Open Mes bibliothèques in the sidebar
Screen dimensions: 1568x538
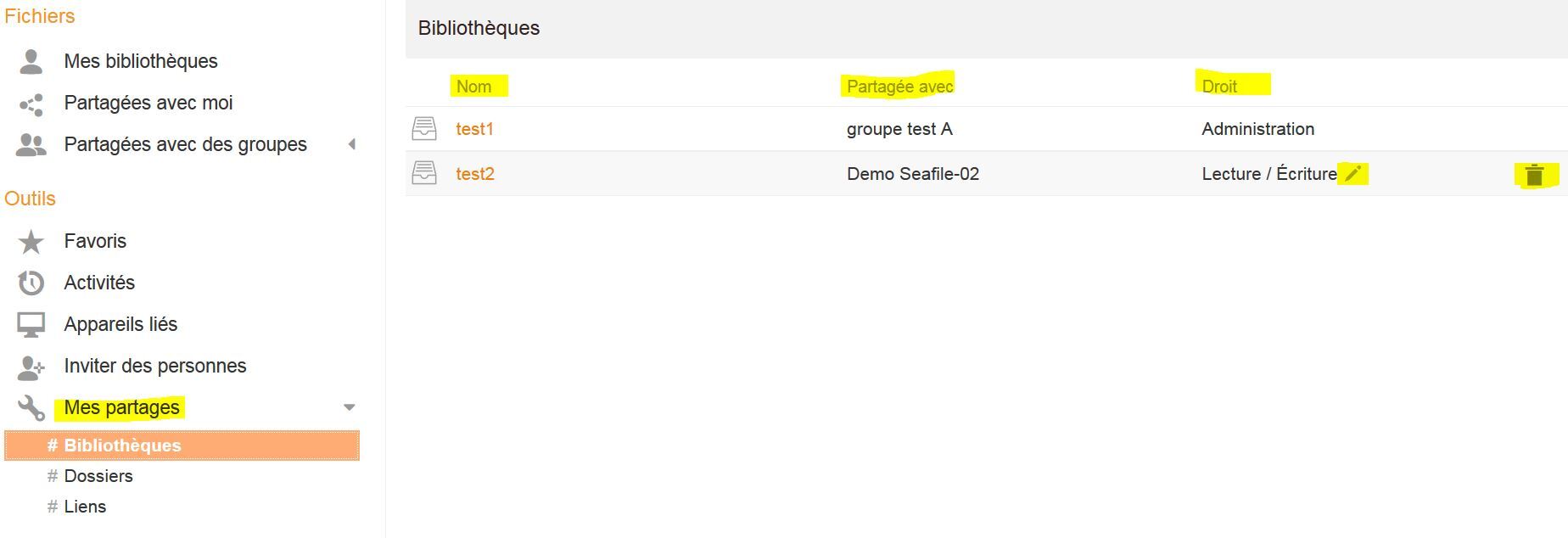[141, 61]
